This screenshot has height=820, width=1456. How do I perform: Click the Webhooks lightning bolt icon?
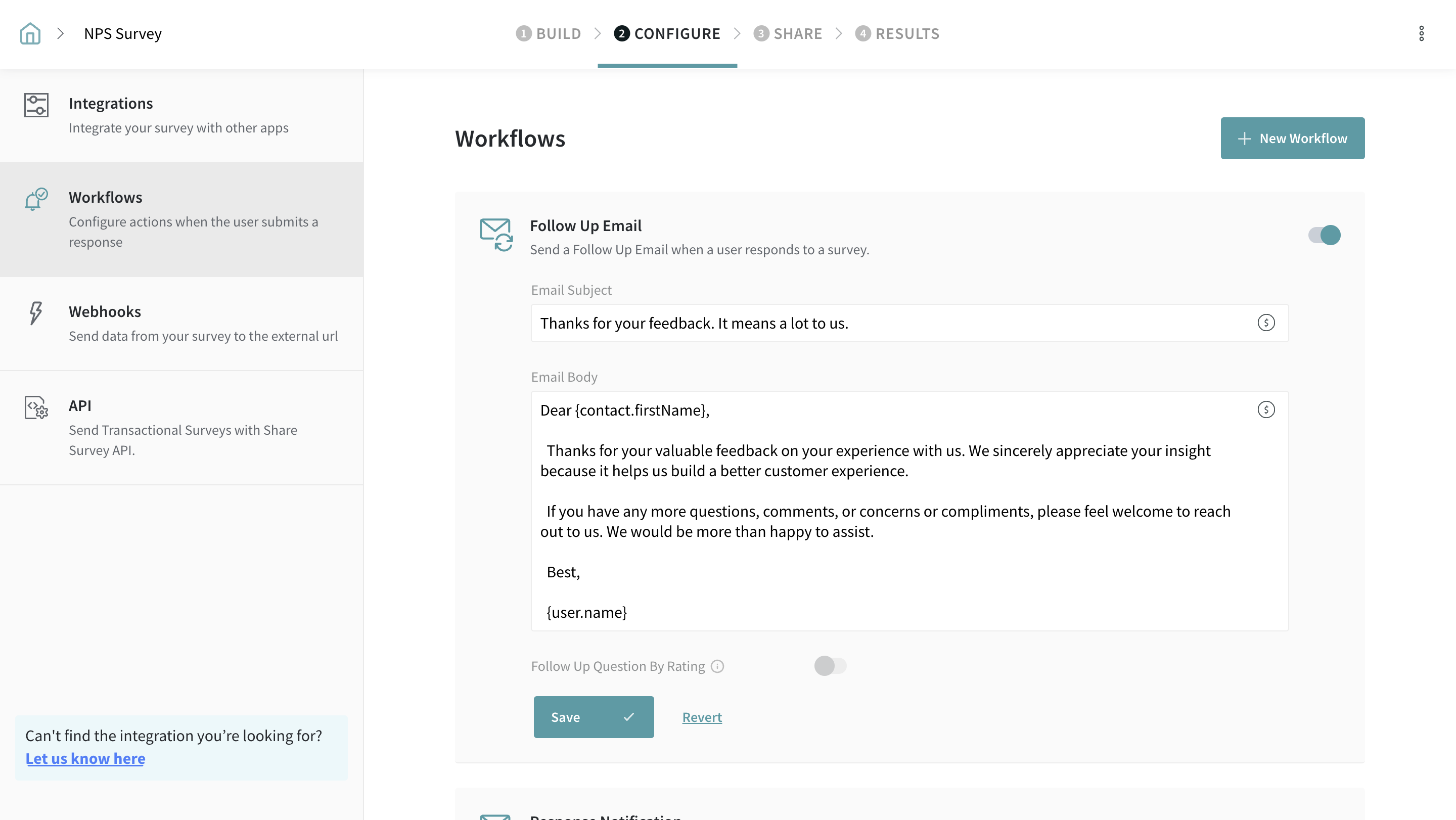pos(35,312)
